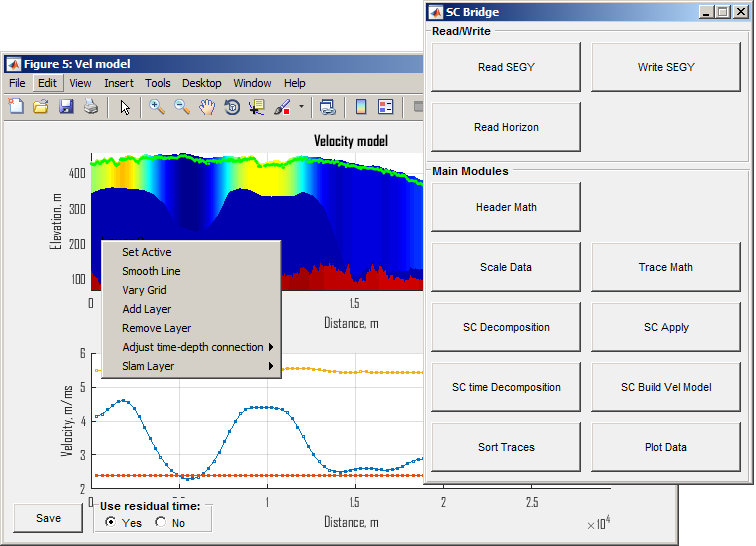This screenshot has height=546, width=756.
Task: Choose Smooth Line from context menu
Action: coord(192,271)
